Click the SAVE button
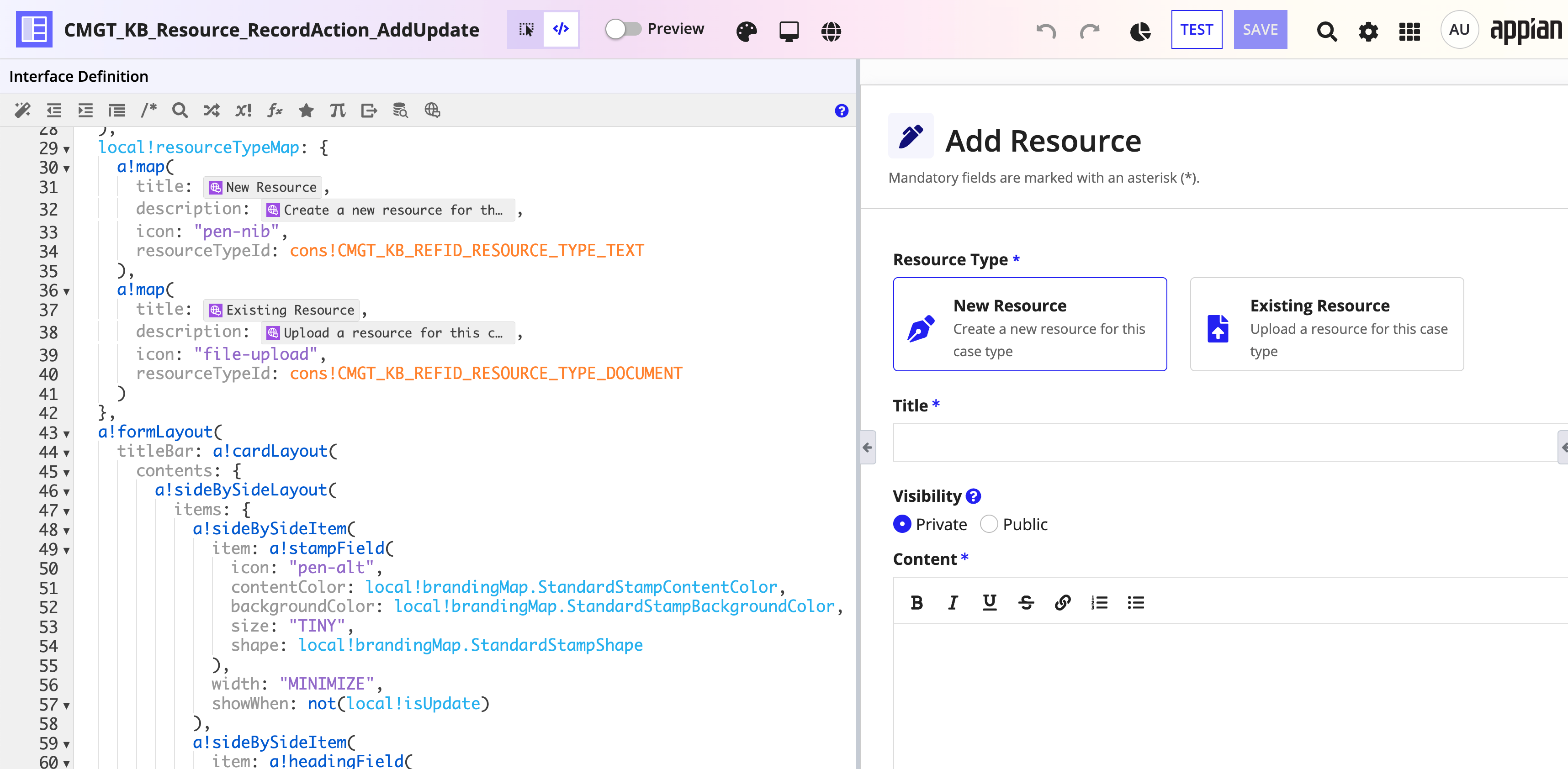This screenshot has width=1568, height=769. pyautogui.click(x=1260, y=29)
